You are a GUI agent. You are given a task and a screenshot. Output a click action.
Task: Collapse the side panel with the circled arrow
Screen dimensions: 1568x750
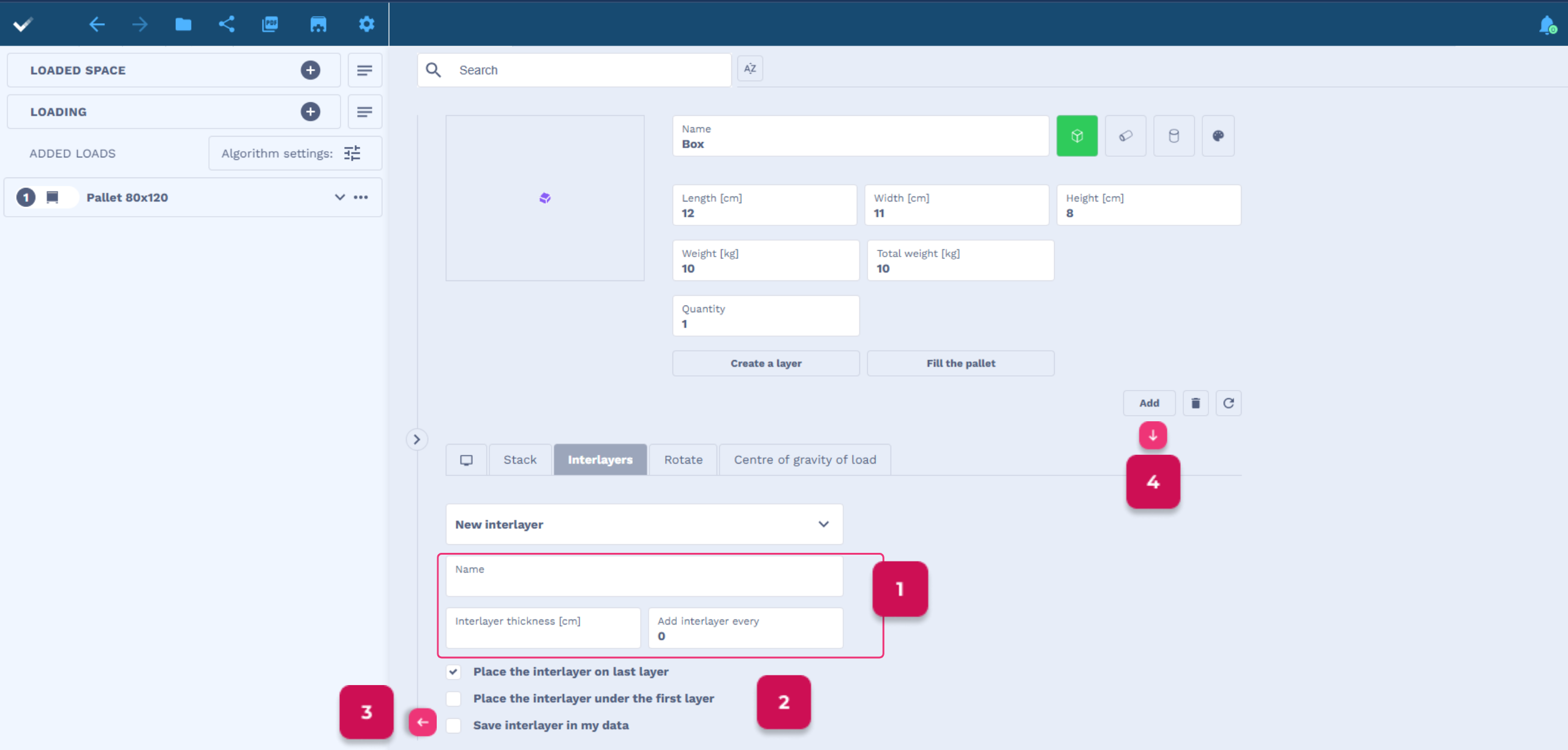pyautogui.click(x=417, y=440)
